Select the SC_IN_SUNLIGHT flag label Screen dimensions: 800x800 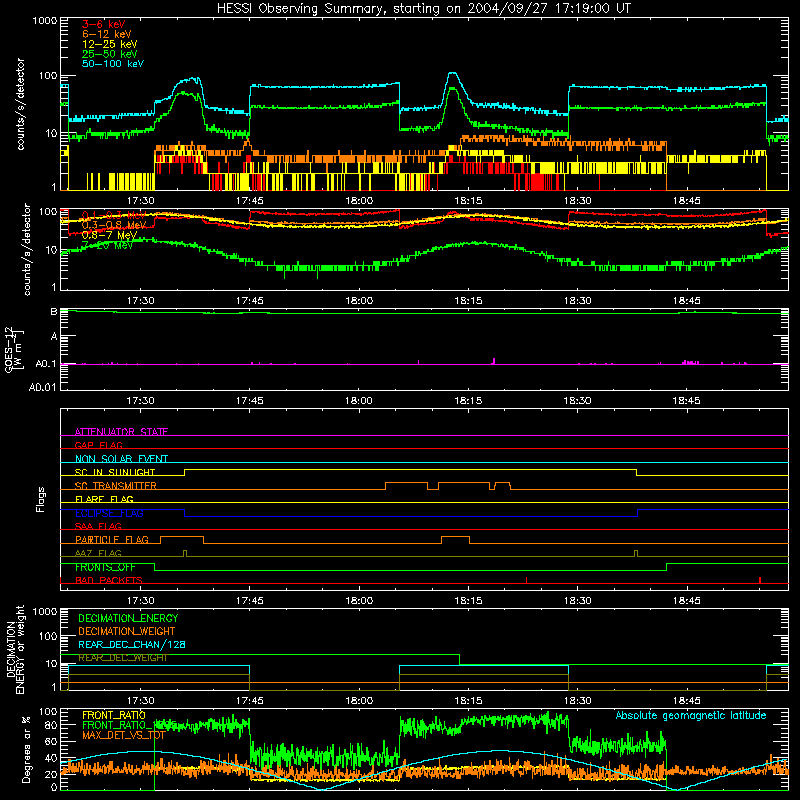115,472
